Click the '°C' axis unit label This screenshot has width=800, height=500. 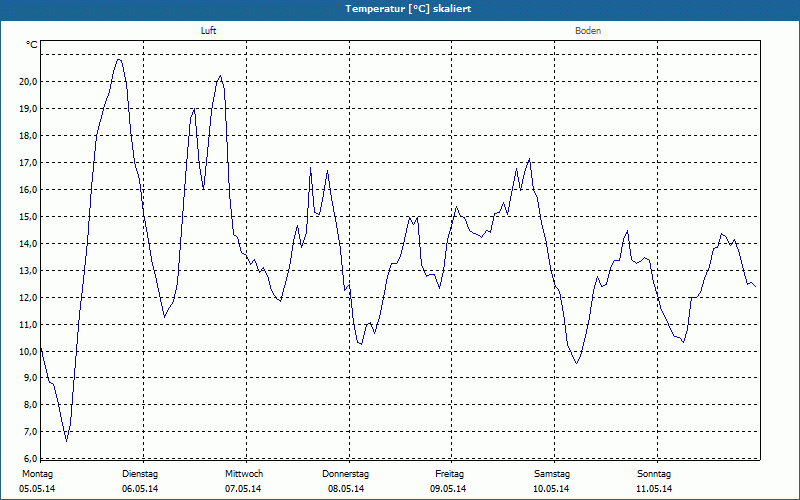pyautogui.click(x=32, y=45)
